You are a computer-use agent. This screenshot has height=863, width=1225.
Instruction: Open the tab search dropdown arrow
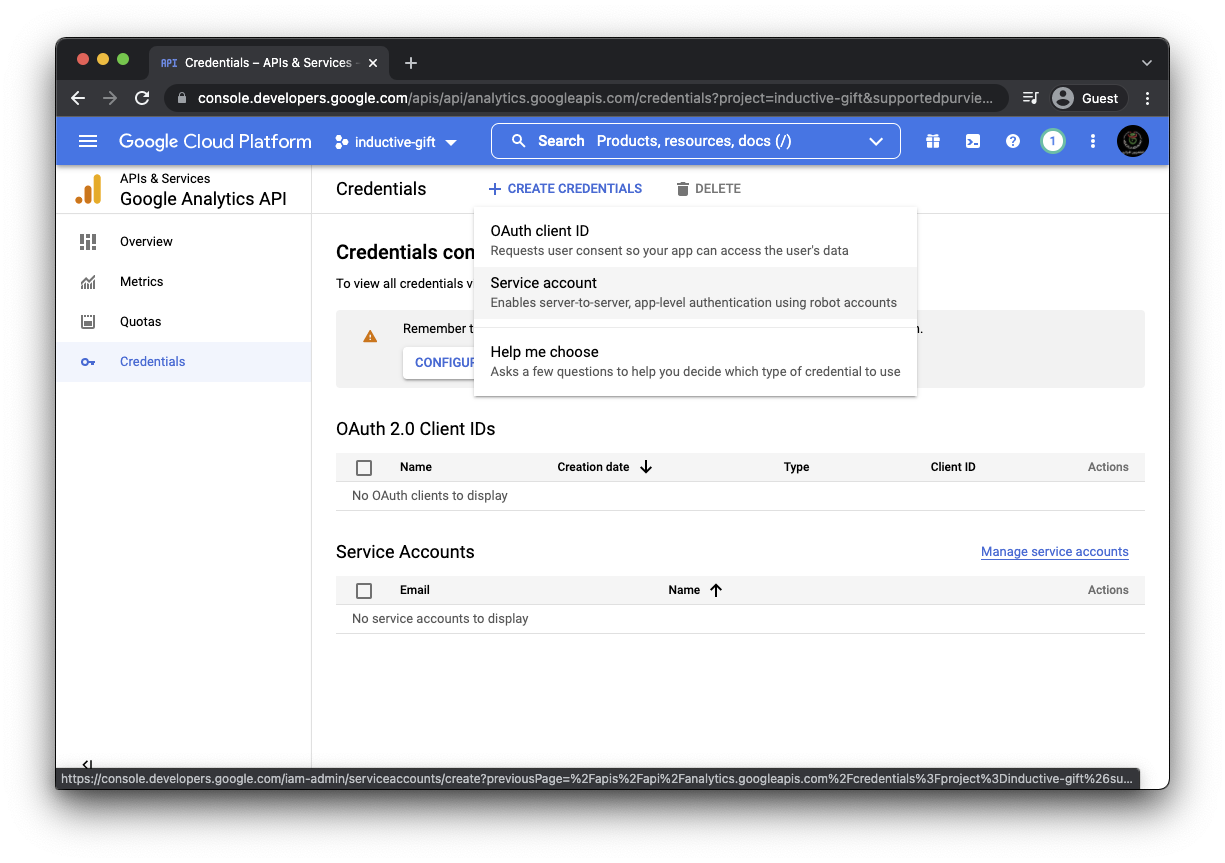coord(1146,63)
